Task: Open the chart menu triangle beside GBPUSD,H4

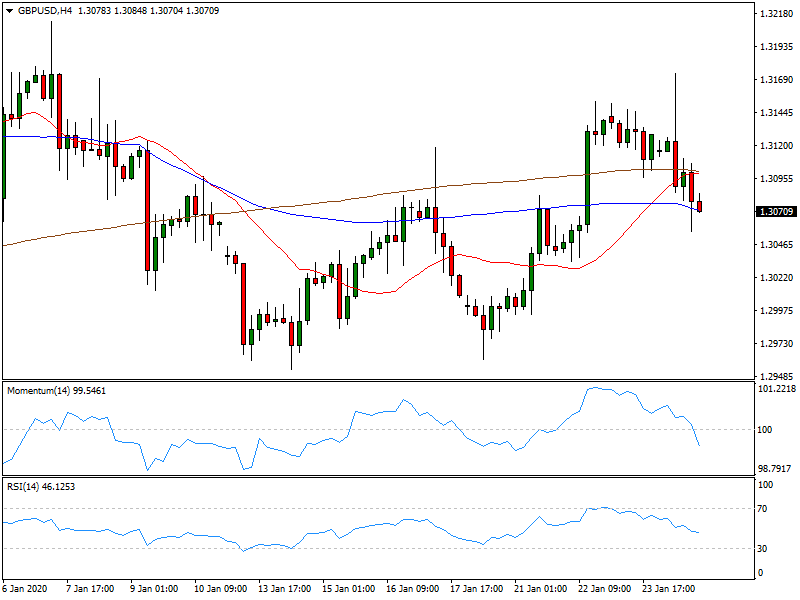Action: [x=9, y=11]
